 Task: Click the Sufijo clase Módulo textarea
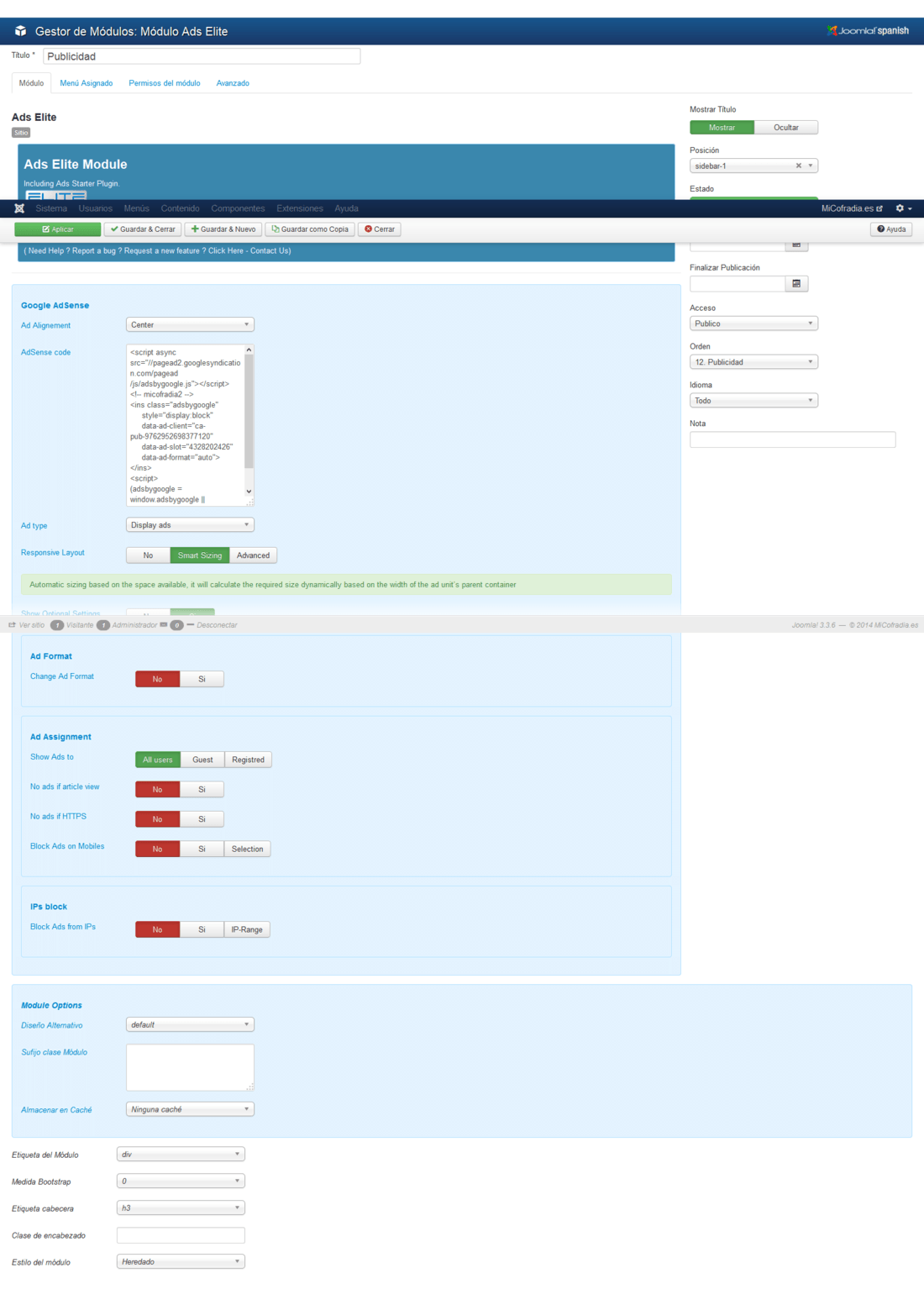tap(190, 1068)
